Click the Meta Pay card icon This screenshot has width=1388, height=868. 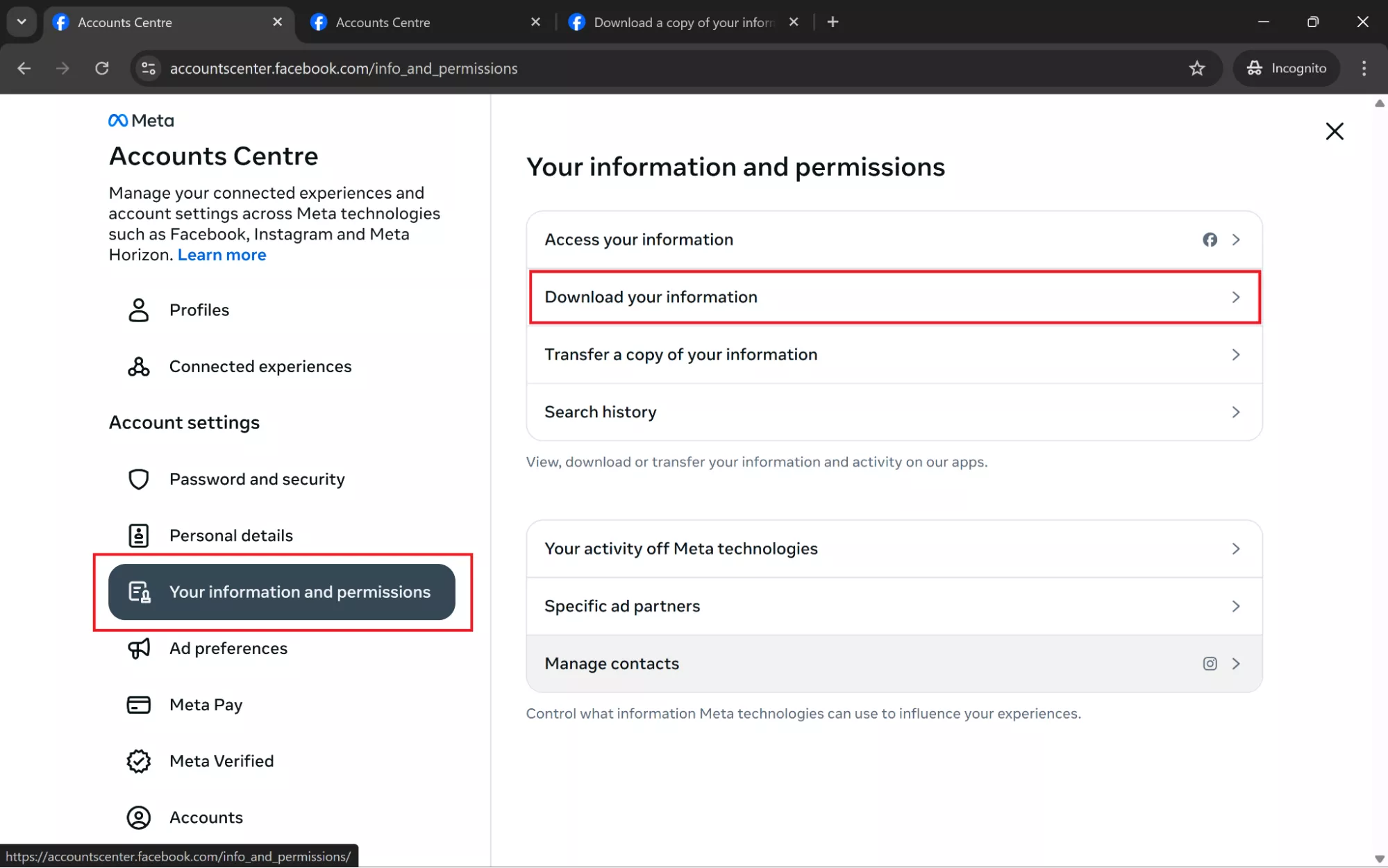pyautogui.click(x=139, y=705)
